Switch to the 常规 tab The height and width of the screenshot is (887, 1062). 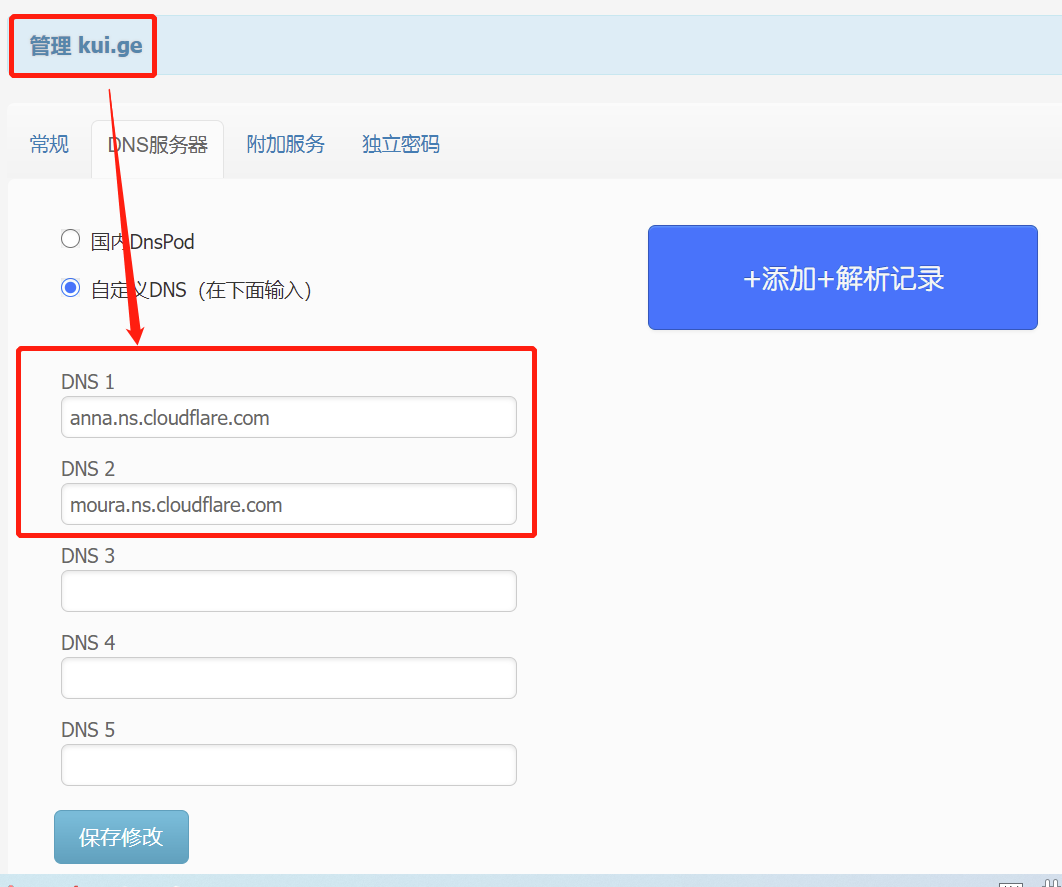pyautogui.click(x=49, y=144)
